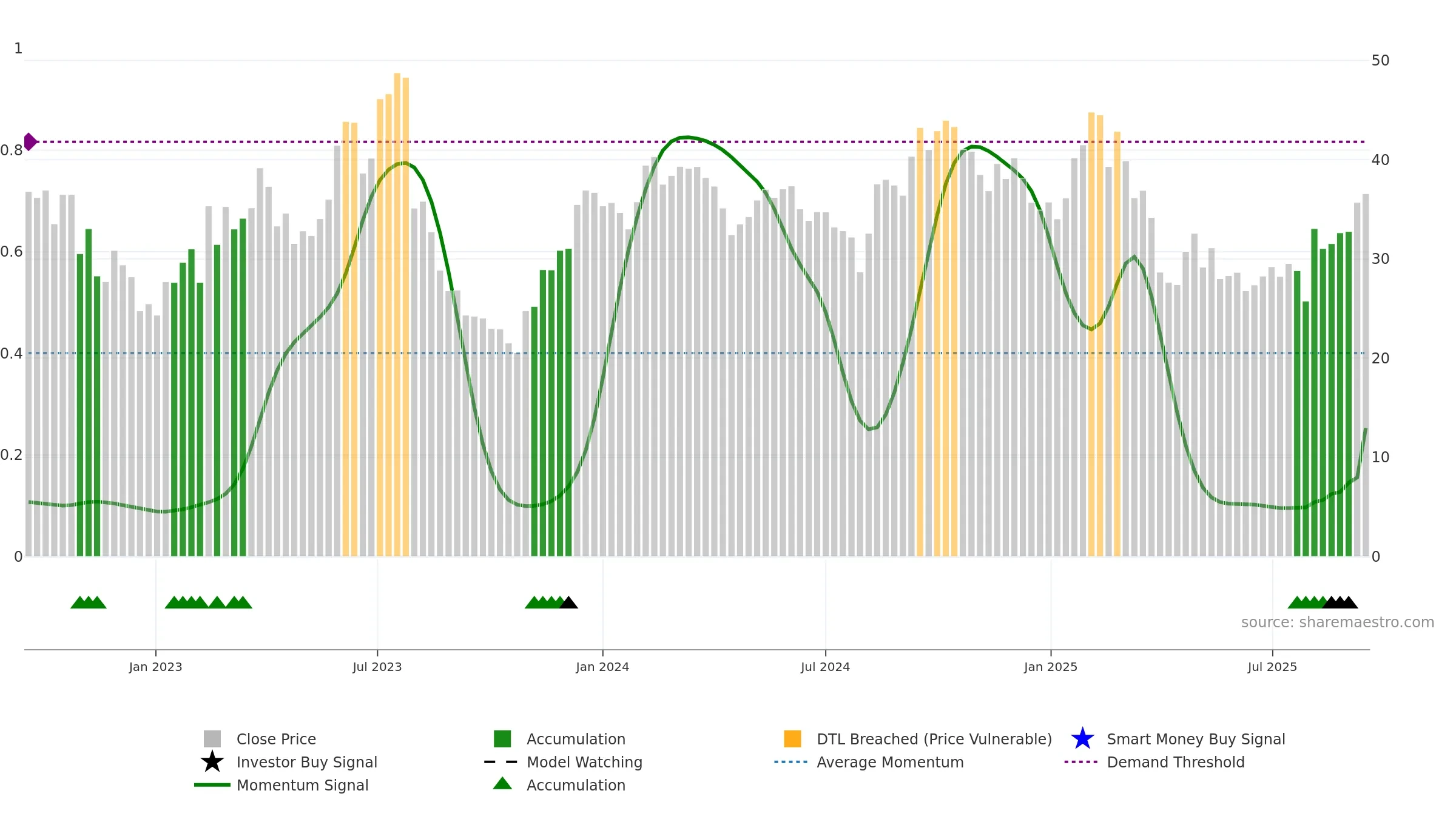Click the green Accumulation square swatch
Screen dimensions: 1456x819
pos(502,739)
